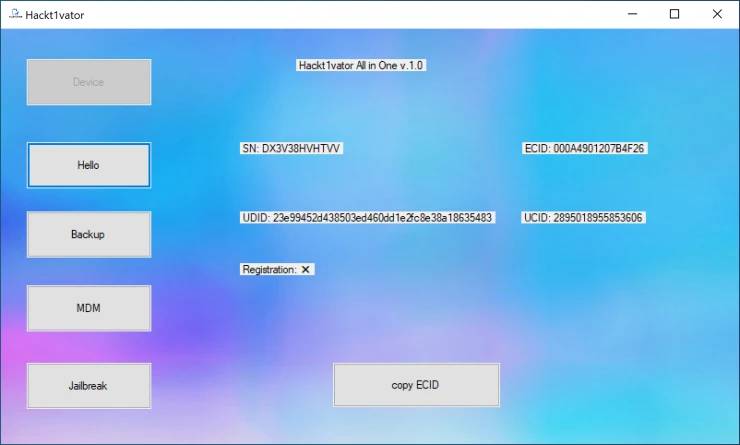The width and height of the screenshot is (740, 445).
Task: Select the MDM button
Action: point(89,308)
